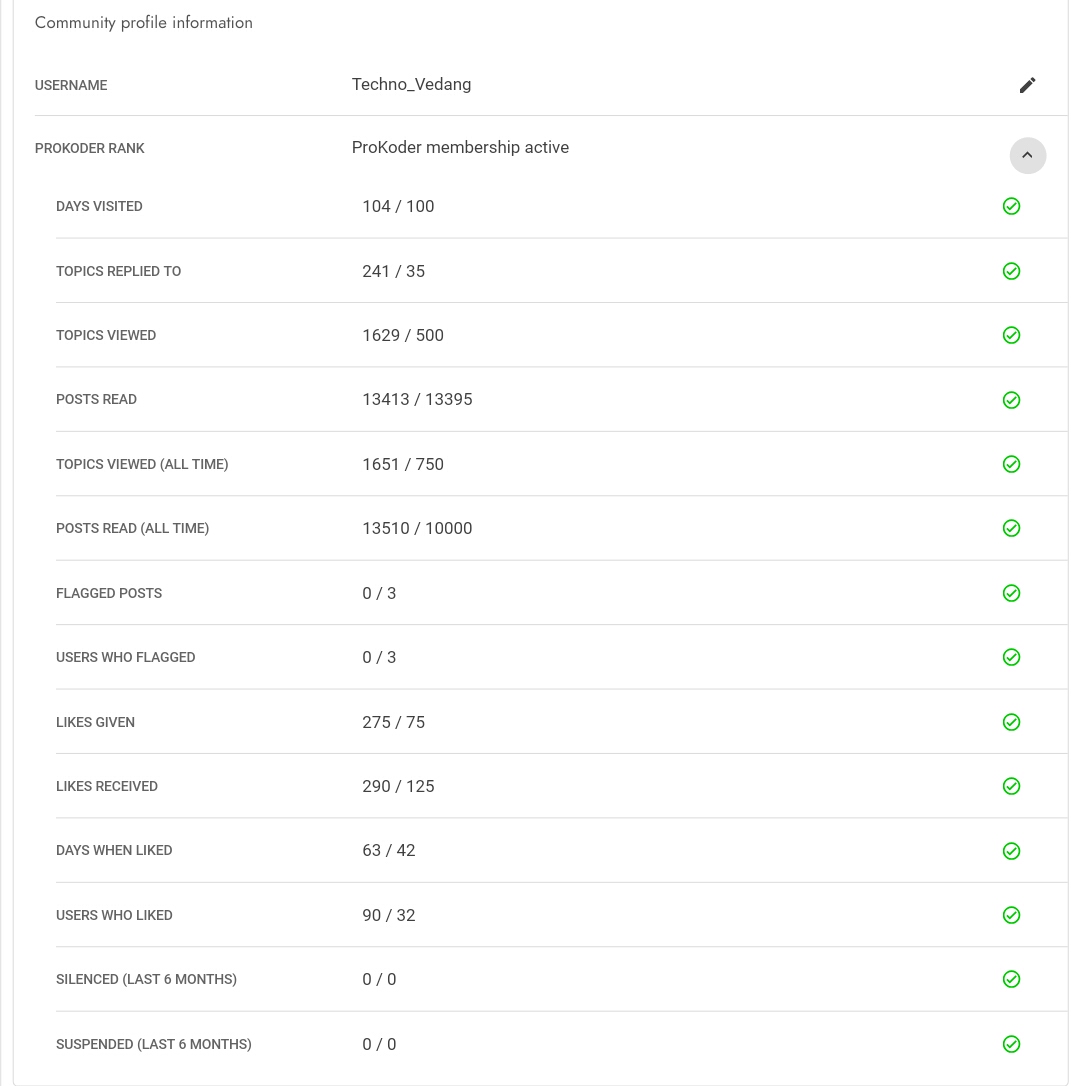Image resolution: width=1080 pixels, height=1086 pixels.
Task: Click the DAYS VISITED label
Action: (x=99, y=206)
